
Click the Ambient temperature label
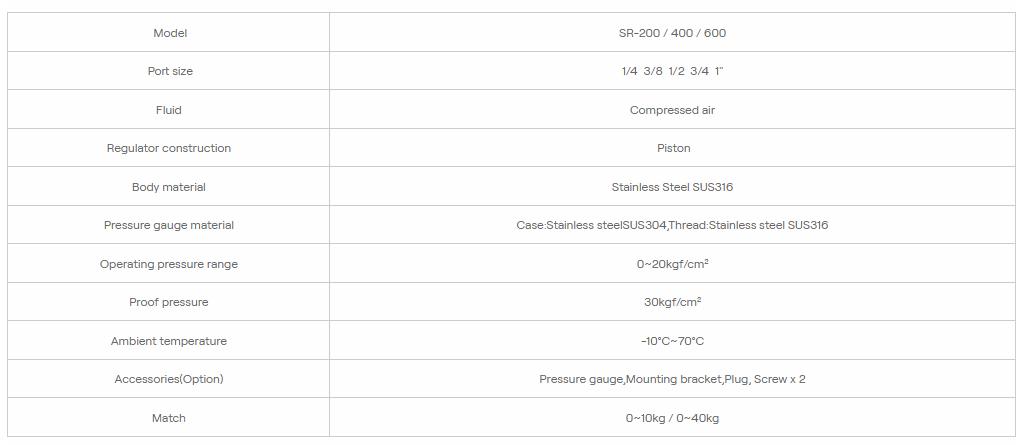tap(169, 341)
